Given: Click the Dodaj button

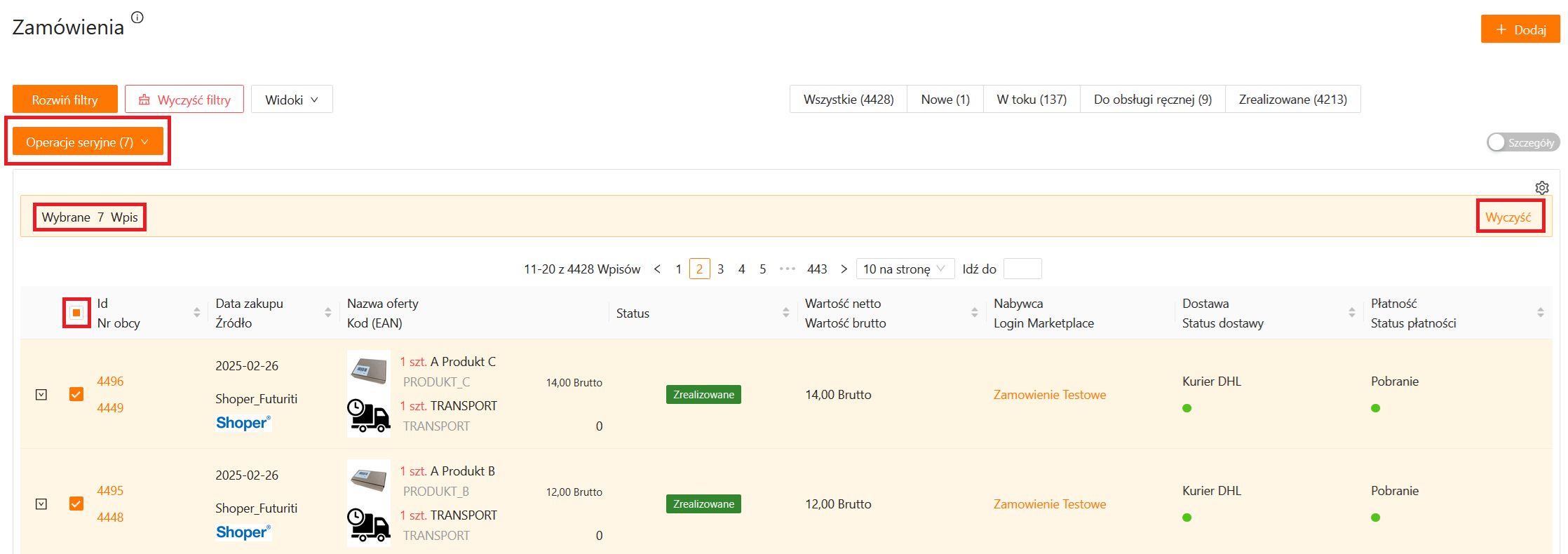Looking at the screenshot, I should (1520, 29).
